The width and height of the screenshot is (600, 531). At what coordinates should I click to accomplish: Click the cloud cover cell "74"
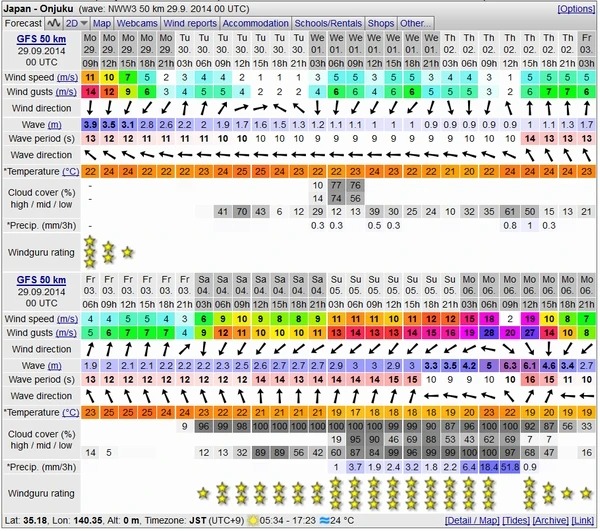[x=336, y=199]
